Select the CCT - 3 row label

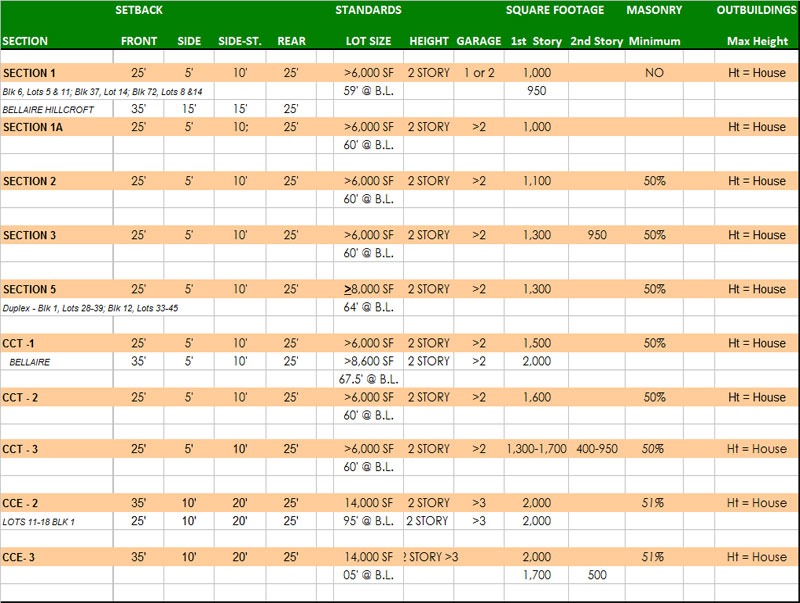tap(20, 449)
